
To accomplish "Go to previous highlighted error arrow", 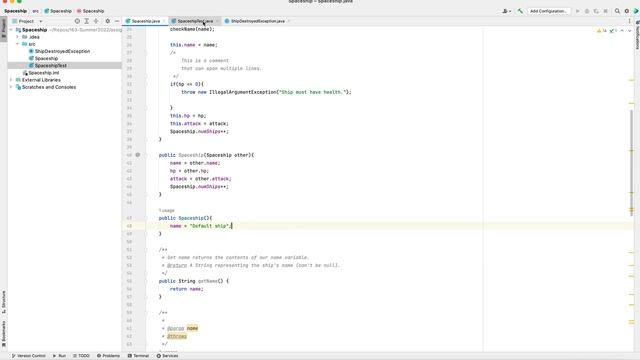I will [x=622, y=31].
